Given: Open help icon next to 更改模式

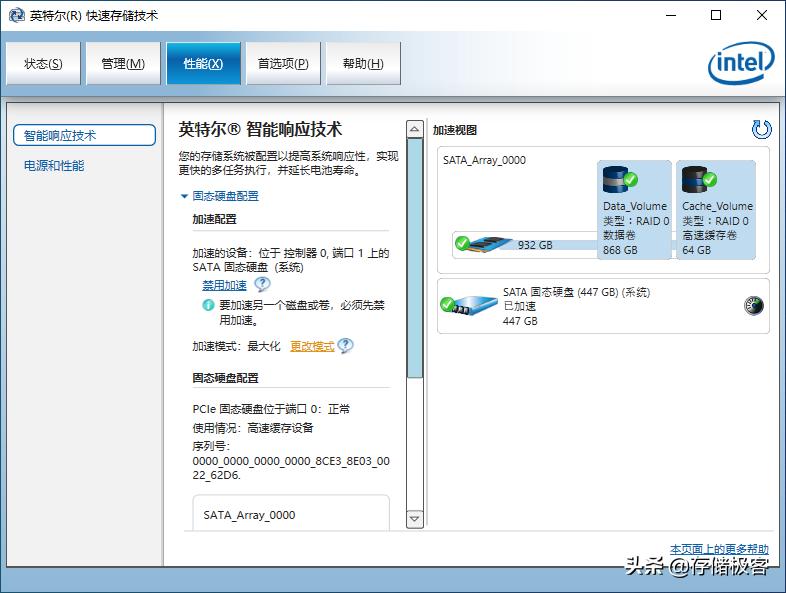Looking at the screenshot, I should coord(345,345).
